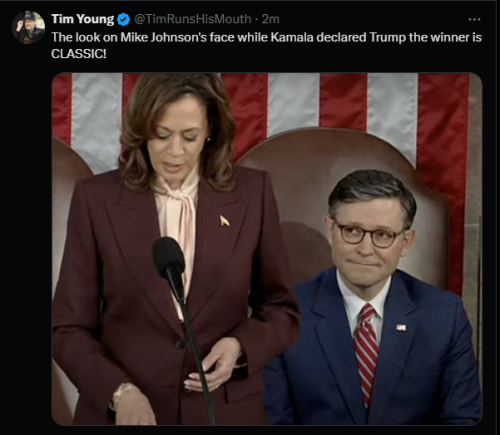Click the word CLASSIC! in the tweet
Image resolution: width=500 pixels, height=435 pixels.
pyautogui.click(x=79, y=54)
